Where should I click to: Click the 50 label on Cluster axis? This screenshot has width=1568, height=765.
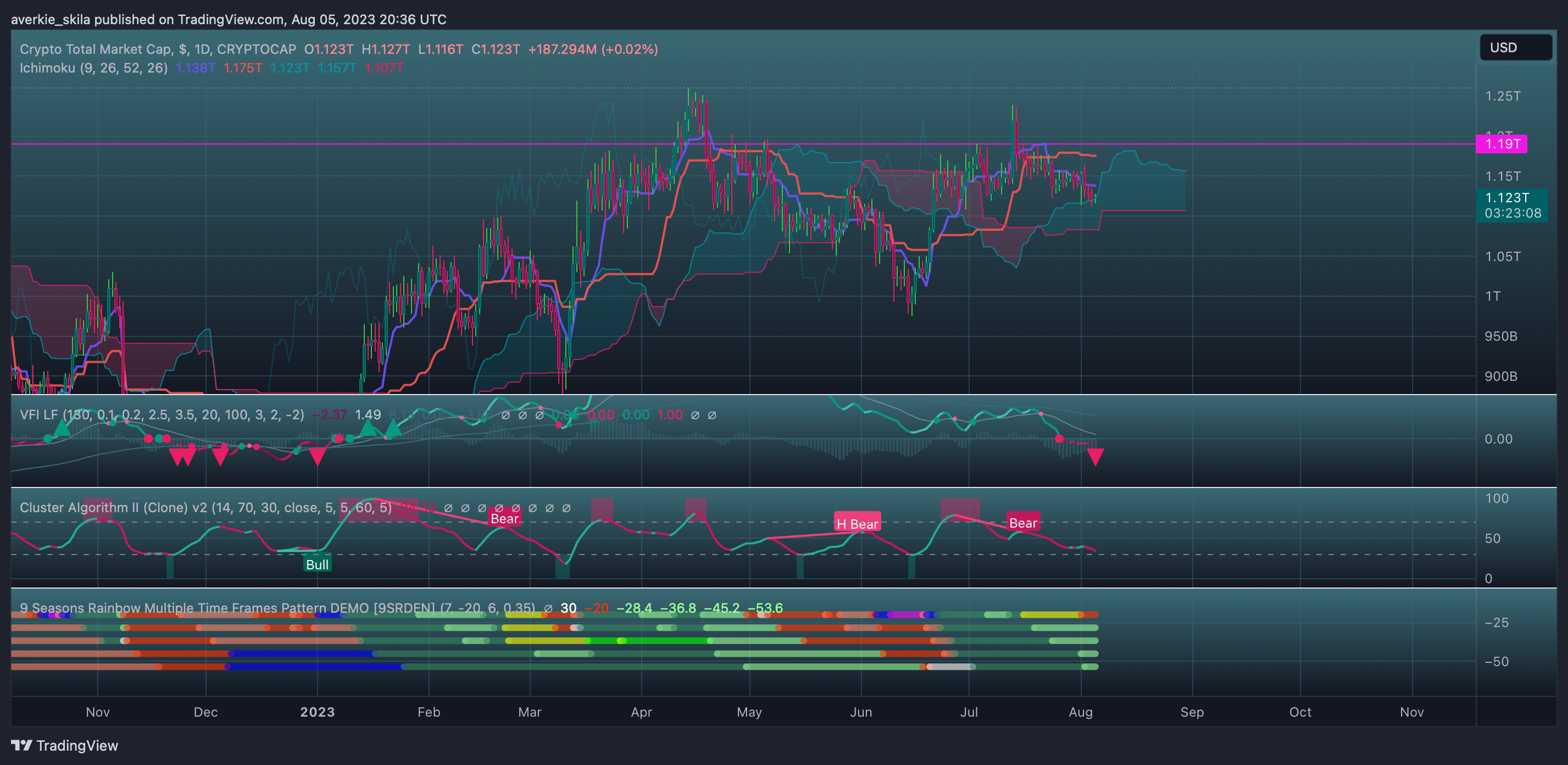1492,539
